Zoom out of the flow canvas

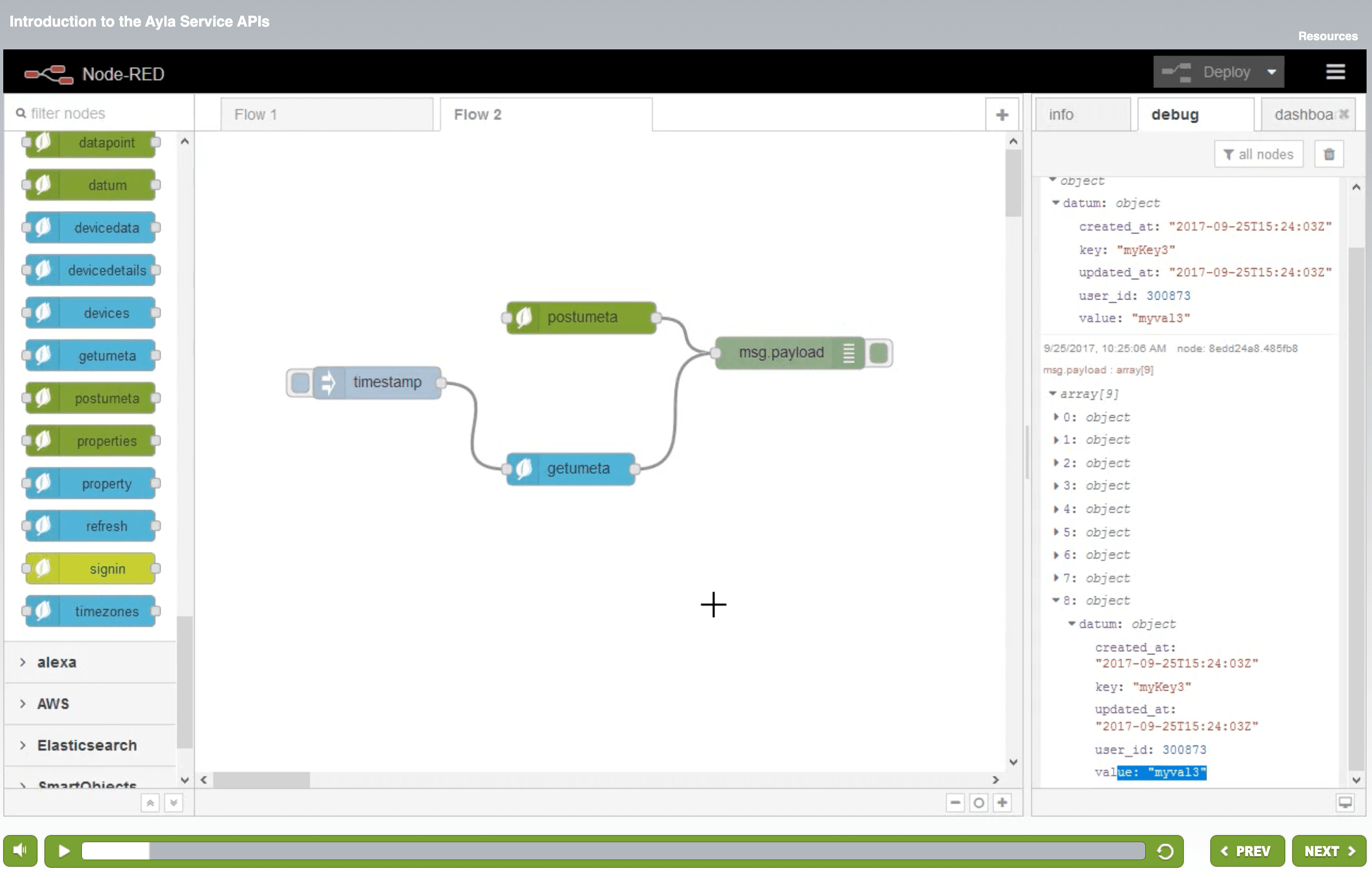(955, 803)
